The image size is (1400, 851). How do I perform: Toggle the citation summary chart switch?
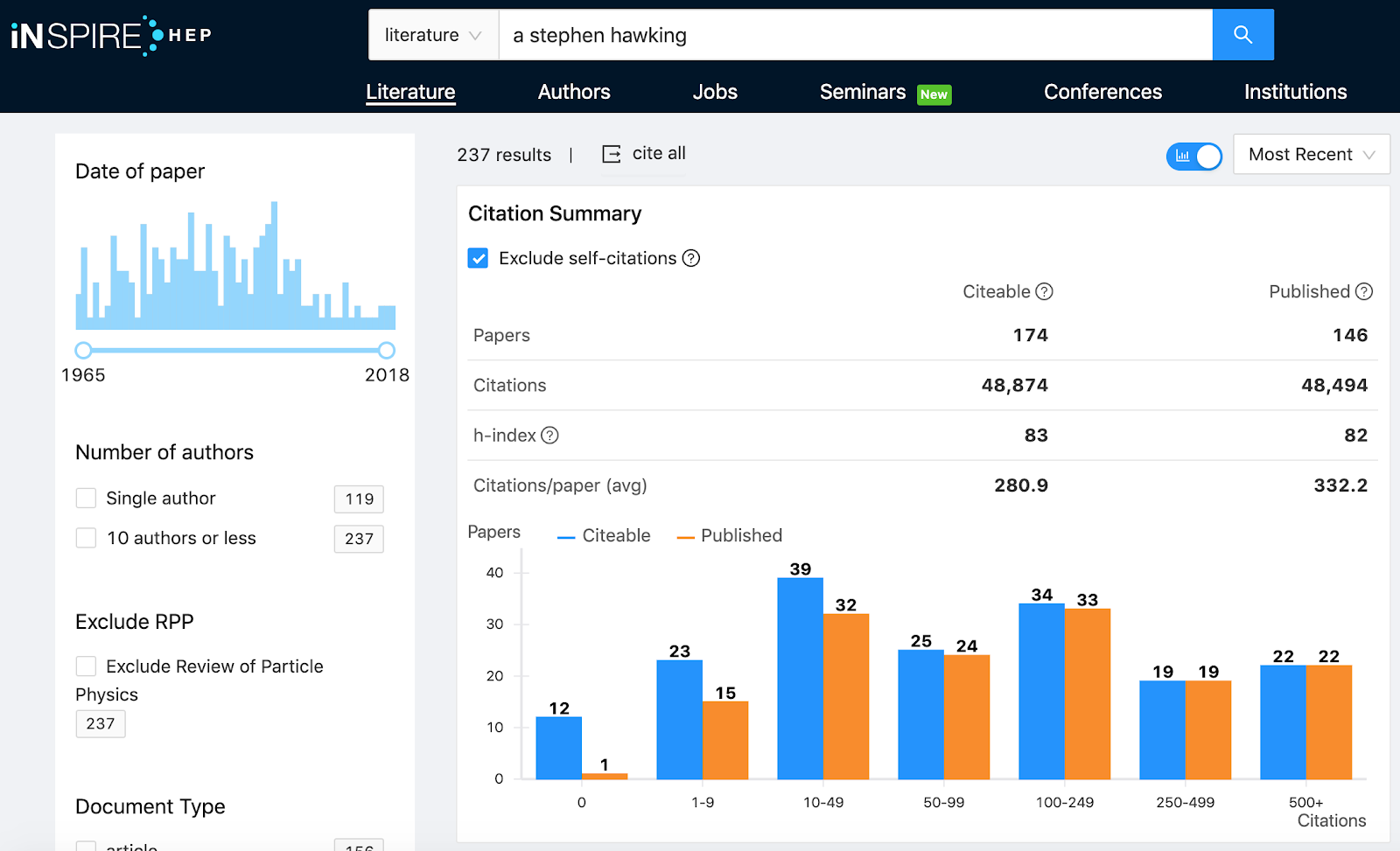tap(1193, 156)
